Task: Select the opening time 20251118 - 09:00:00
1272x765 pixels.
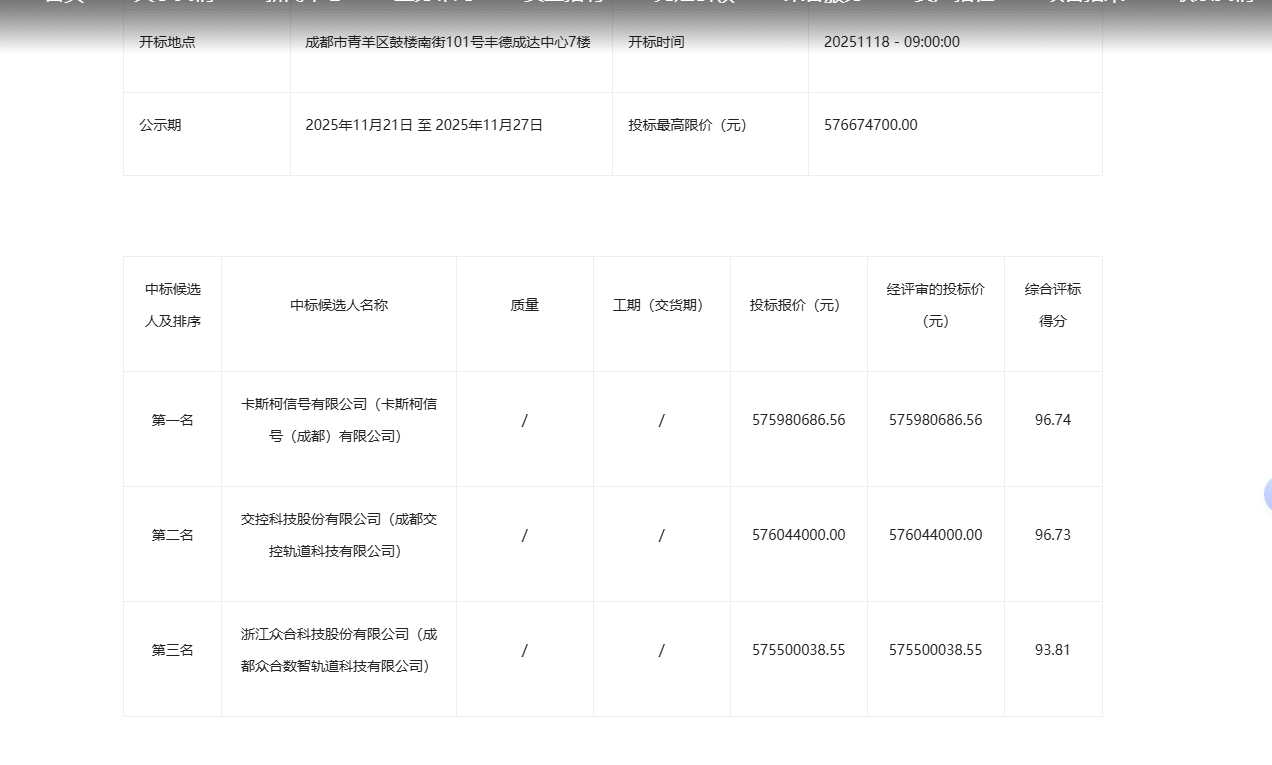Action: pos(892,42)
